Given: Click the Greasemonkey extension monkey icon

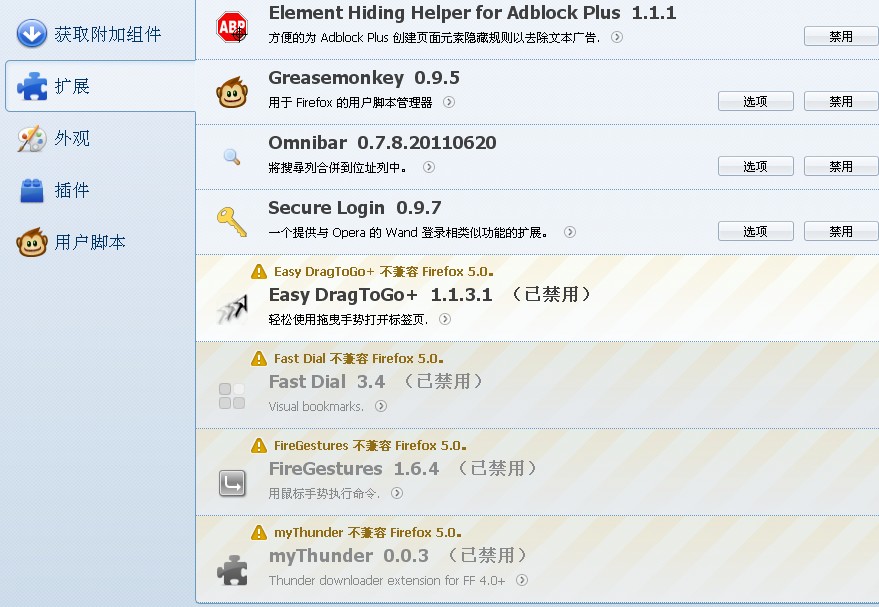Looking at the screenshot, I should click(x=232, y=92).
